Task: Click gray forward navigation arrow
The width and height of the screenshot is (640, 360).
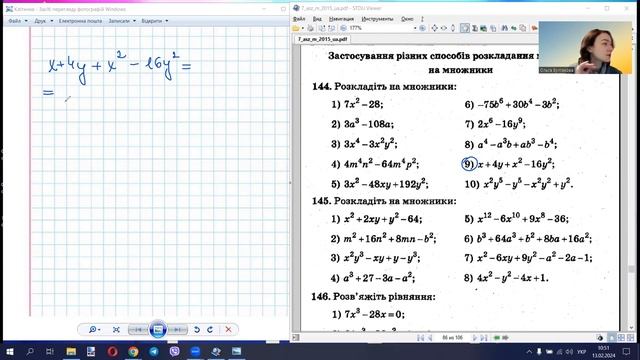Action: [x=505, y=338]
